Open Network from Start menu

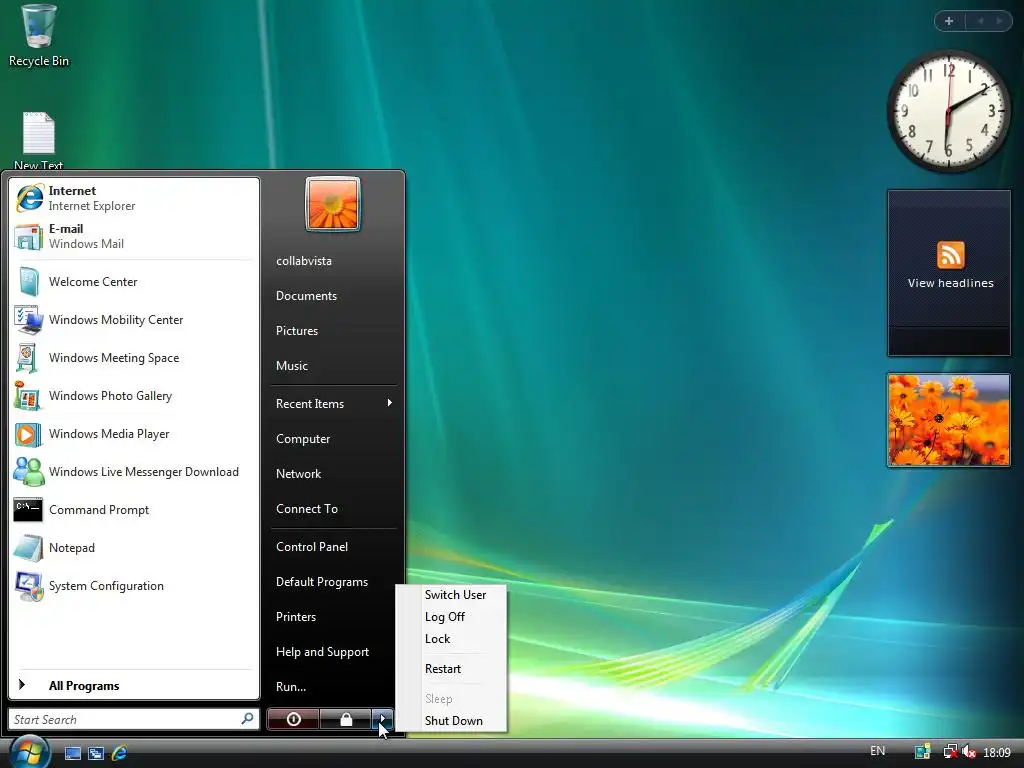pyautogui.click(x=334, y=474)
